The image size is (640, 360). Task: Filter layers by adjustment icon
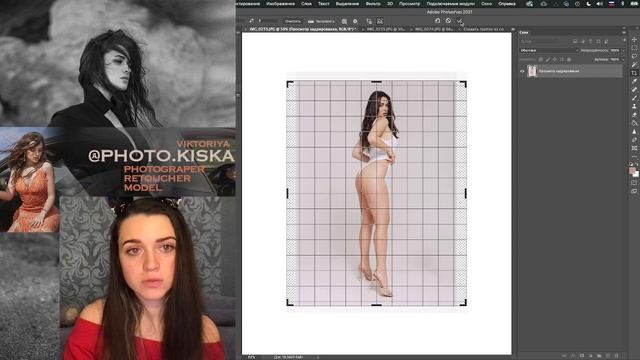point(583,41)
